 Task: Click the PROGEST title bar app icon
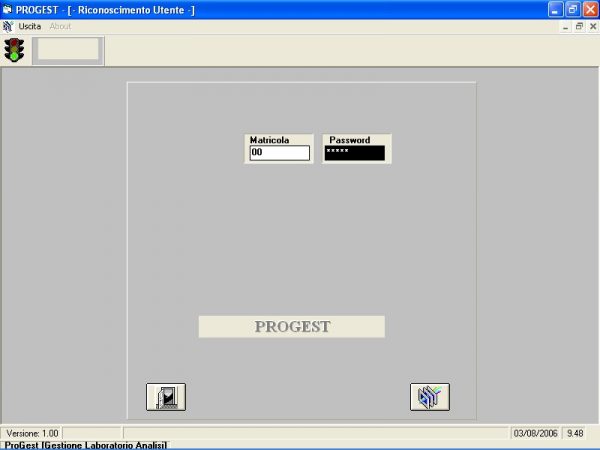pyautogui.click(x=7, y=10)
